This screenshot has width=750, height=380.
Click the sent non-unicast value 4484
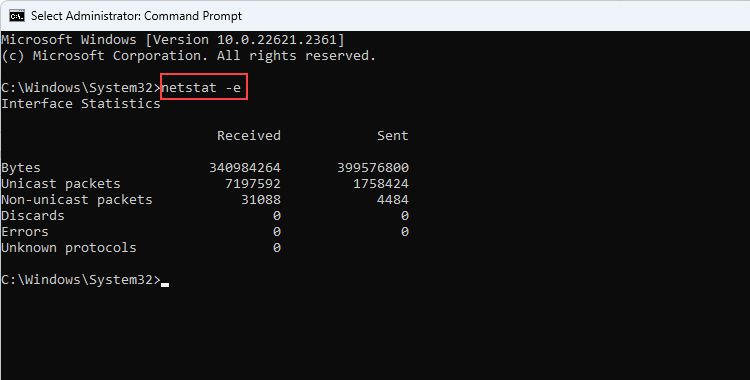point(393,200)
